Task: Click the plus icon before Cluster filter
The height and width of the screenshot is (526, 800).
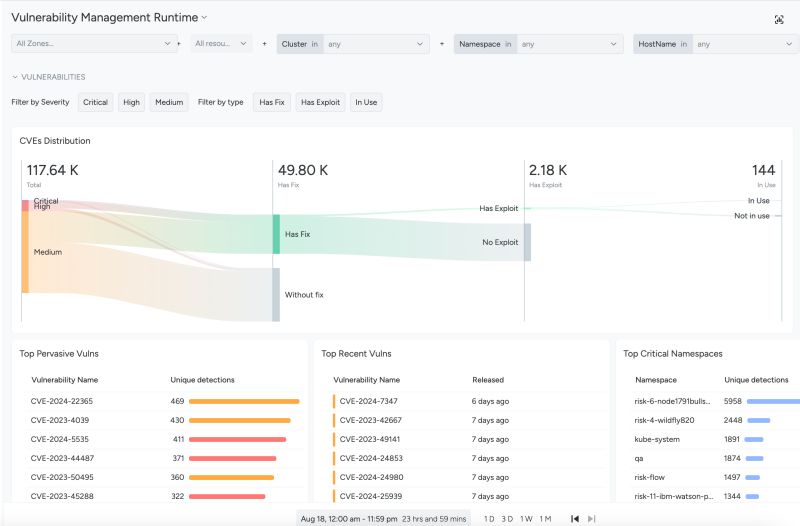Action: pyautogui.click(x=264, y=44)
